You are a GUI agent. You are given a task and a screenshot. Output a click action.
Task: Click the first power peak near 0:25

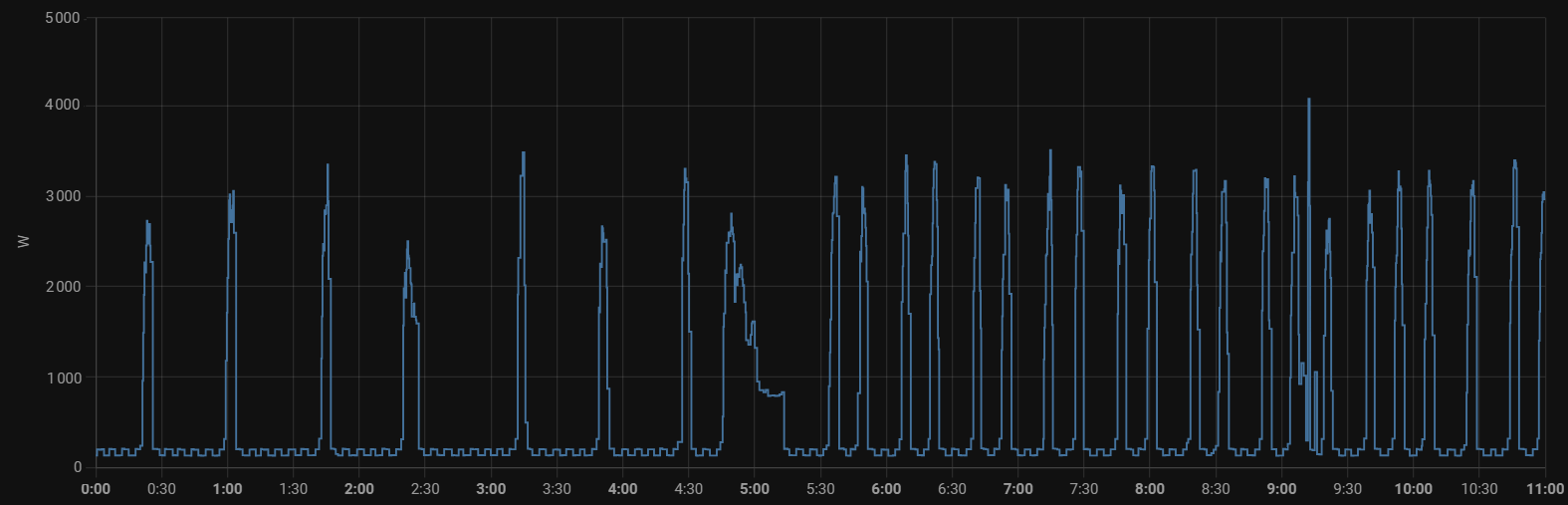147,223
